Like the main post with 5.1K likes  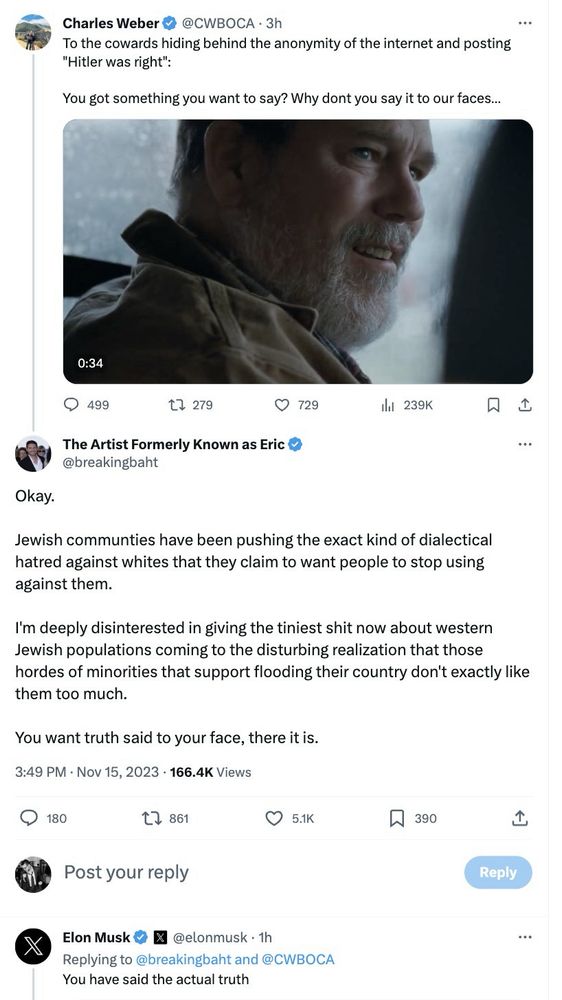pos(290,818)
